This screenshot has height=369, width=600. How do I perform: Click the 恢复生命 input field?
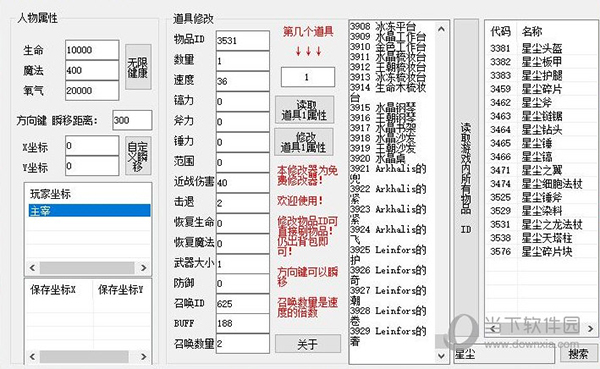(x=243, y=223)
